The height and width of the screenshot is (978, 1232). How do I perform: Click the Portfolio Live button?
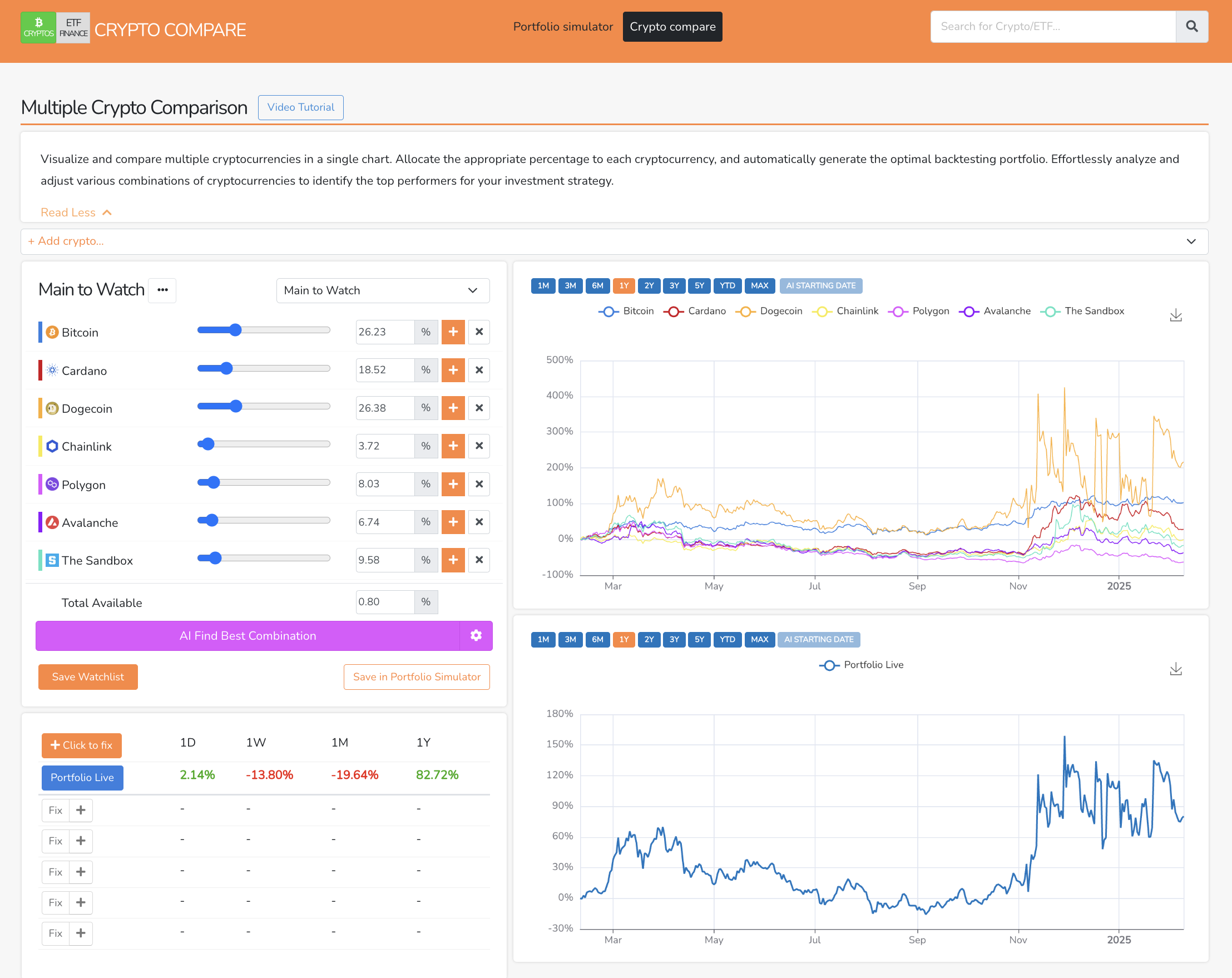point(82,777)
